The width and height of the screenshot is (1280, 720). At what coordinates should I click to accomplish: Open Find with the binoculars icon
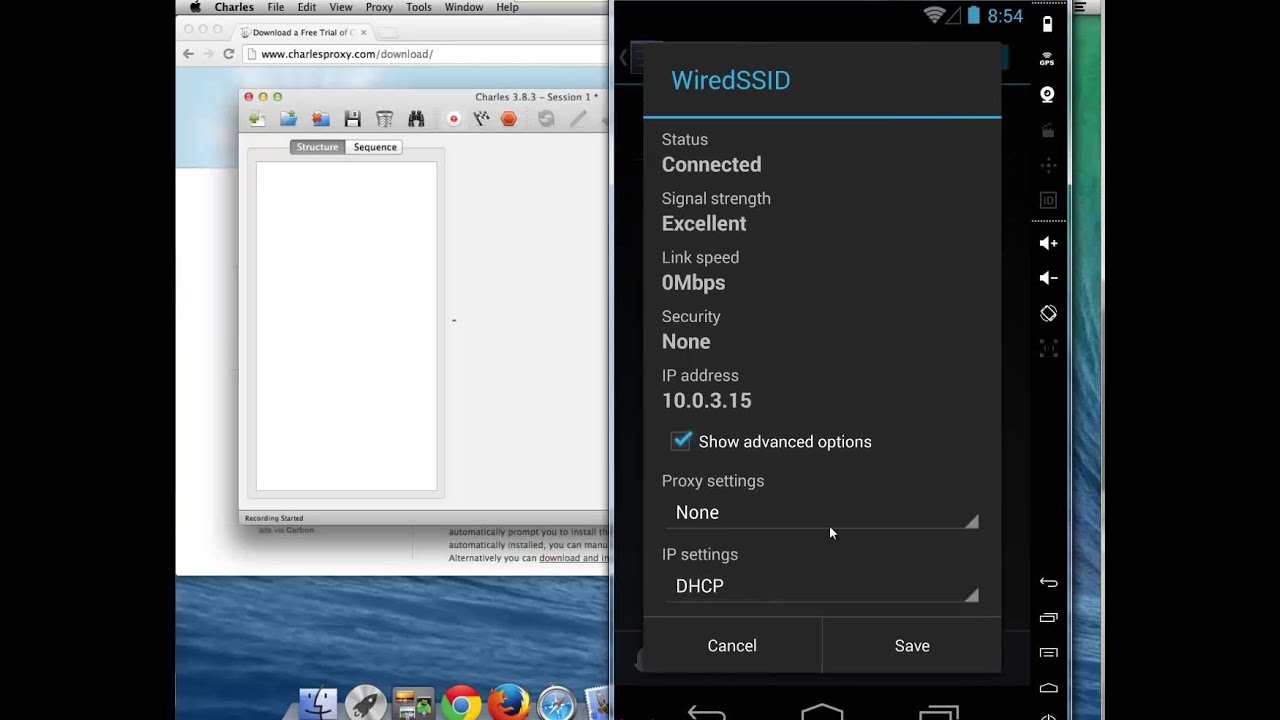click(x=416, y=119)
